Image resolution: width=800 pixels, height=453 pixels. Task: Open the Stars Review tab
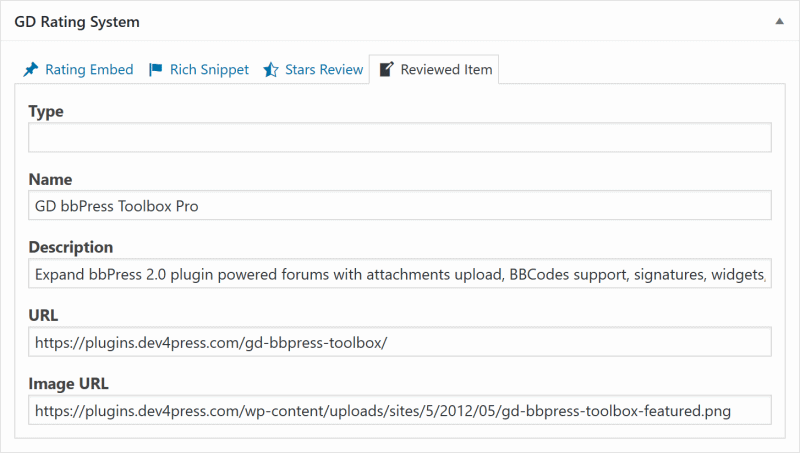313,69
